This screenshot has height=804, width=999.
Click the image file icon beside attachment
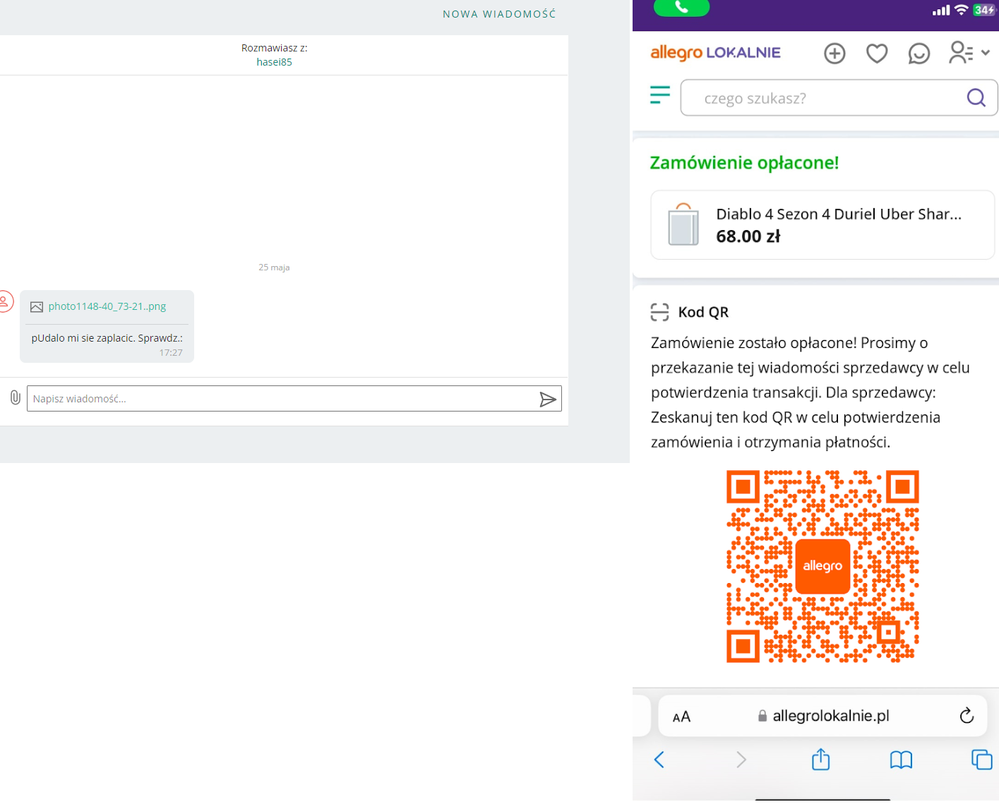[x=36, y=307]
